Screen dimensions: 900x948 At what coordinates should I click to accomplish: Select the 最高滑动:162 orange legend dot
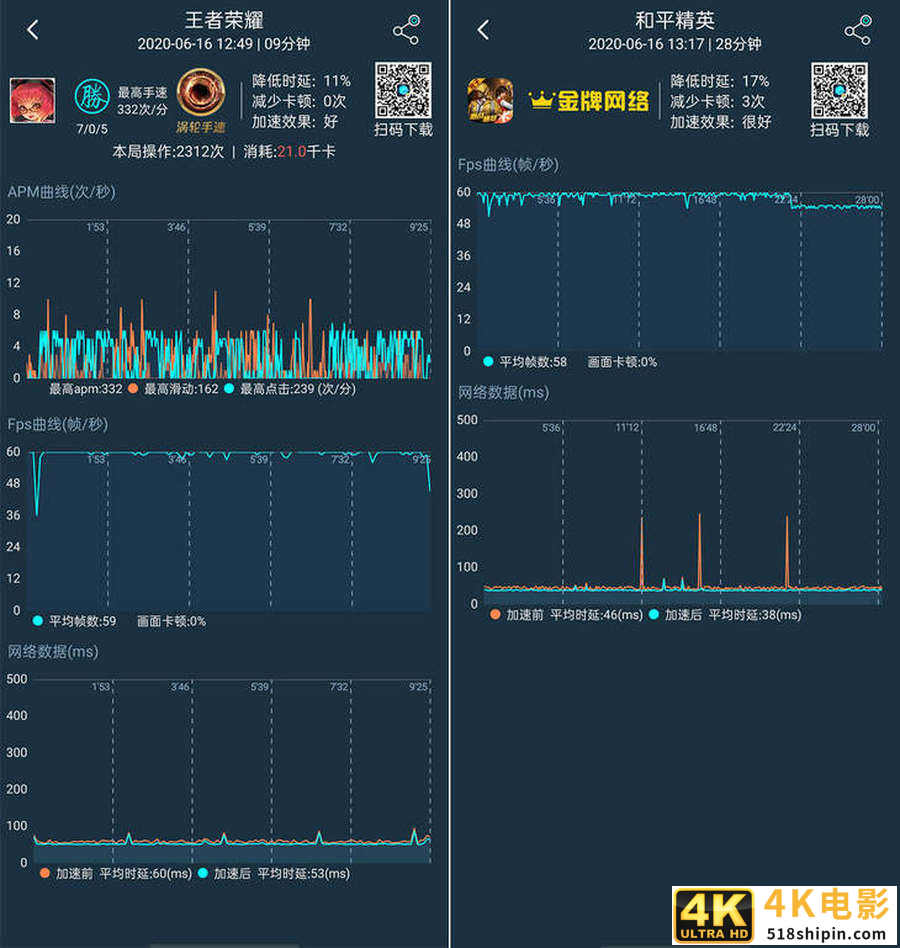[133, 389]
